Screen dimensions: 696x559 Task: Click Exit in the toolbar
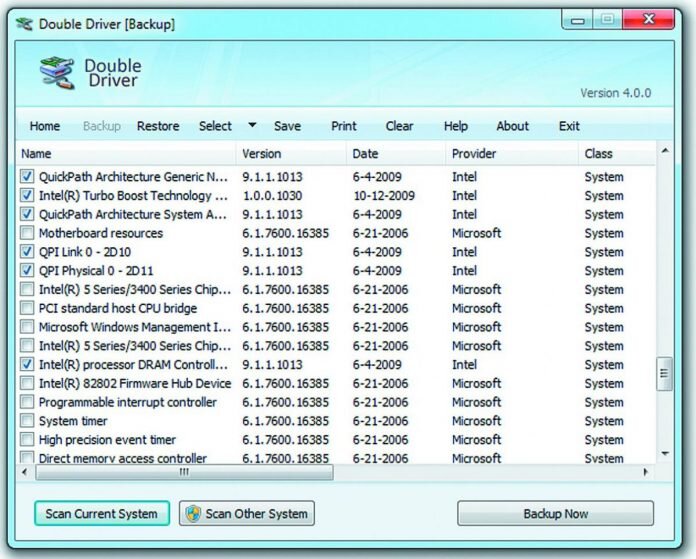[569, 126]
